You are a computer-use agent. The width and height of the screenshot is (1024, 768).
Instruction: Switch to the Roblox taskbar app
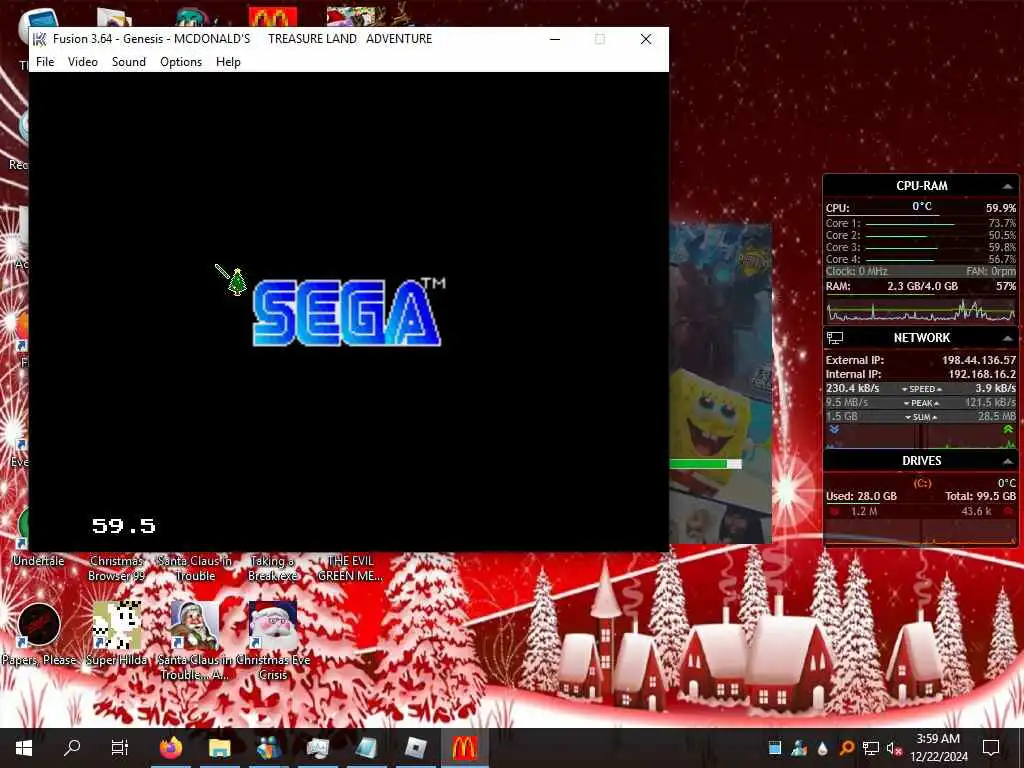[415, 748]
